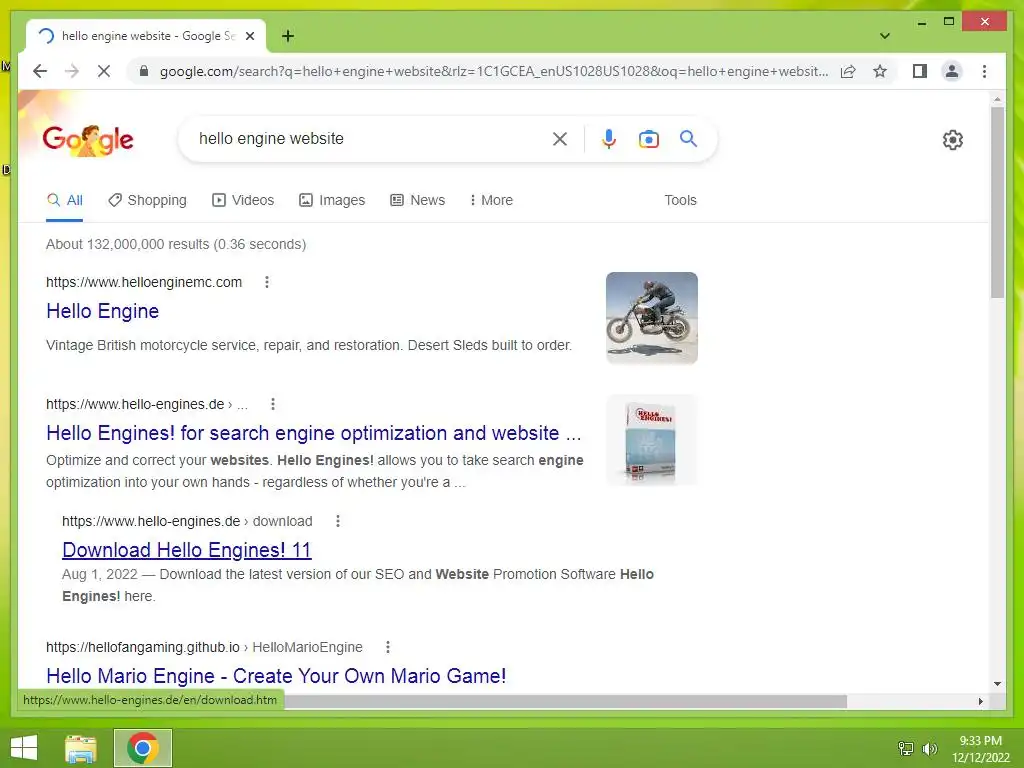Click the vertical scrollbar thumb
This screenshot has width=1024, height=768.
tap(997, 202)
